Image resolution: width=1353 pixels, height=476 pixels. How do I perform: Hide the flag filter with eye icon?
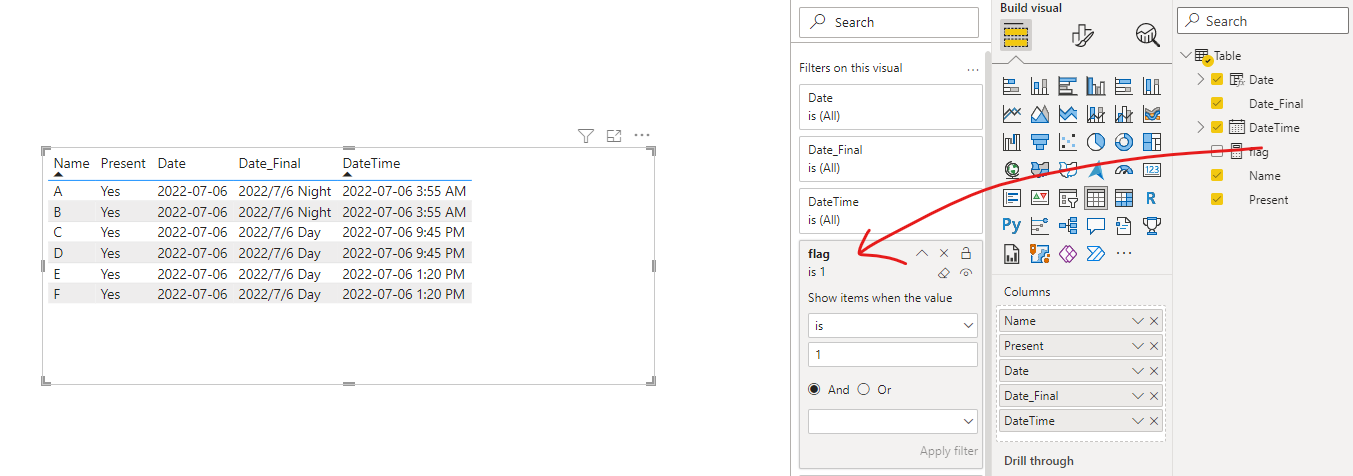tap(966, 273)
